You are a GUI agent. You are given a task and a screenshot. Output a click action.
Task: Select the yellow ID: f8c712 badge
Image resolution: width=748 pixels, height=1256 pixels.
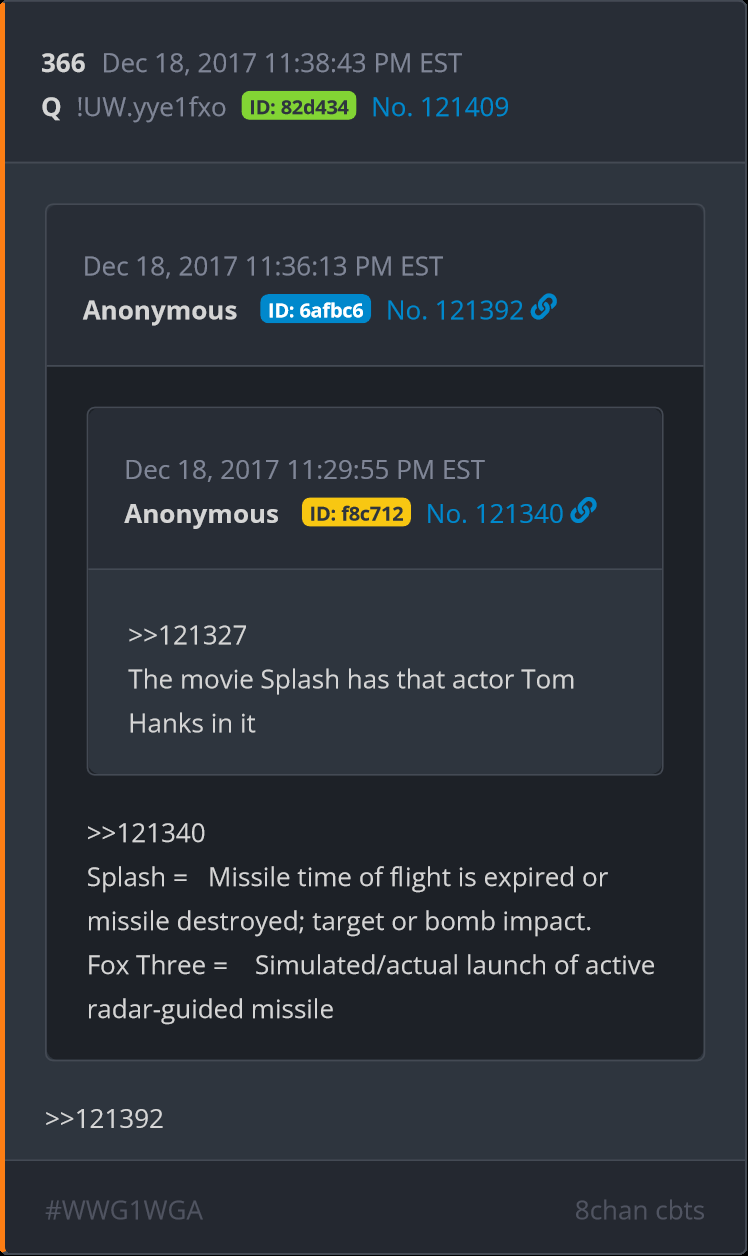[356, 514]
